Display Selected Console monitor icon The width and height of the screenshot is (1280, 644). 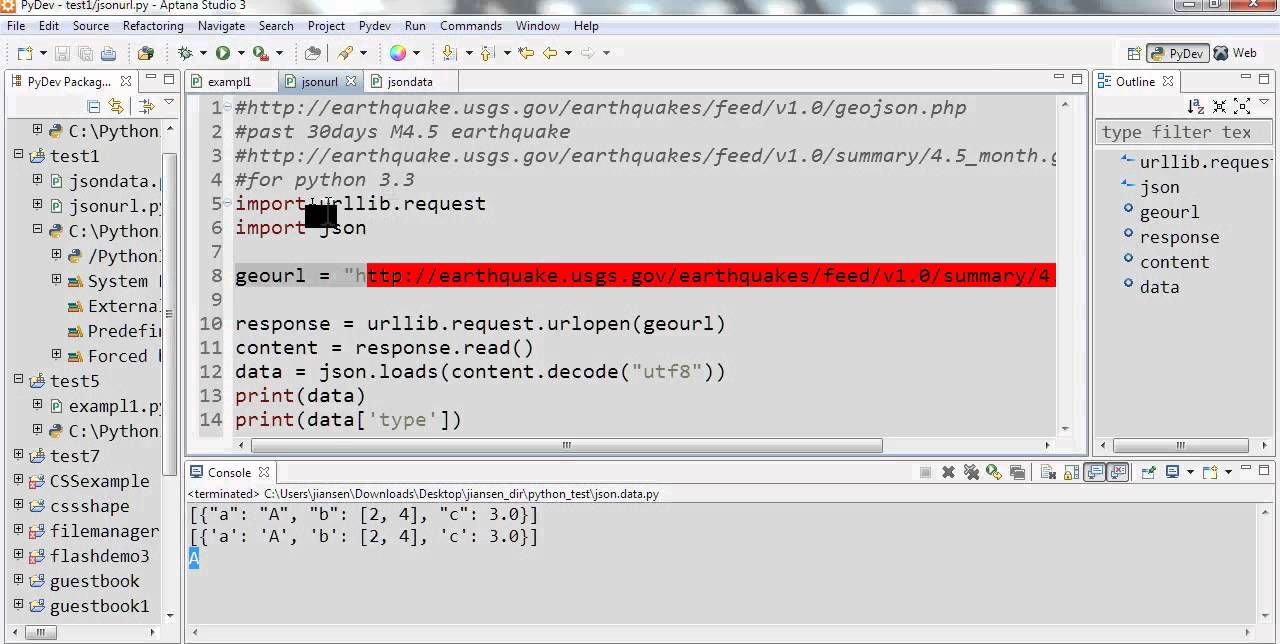(1172, 472)
